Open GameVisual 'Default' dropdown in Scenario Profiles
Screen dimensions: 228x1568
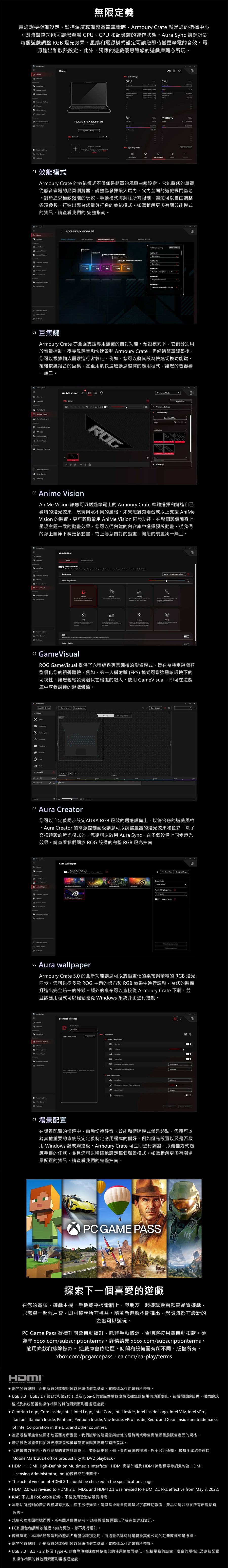[180, 1090]
